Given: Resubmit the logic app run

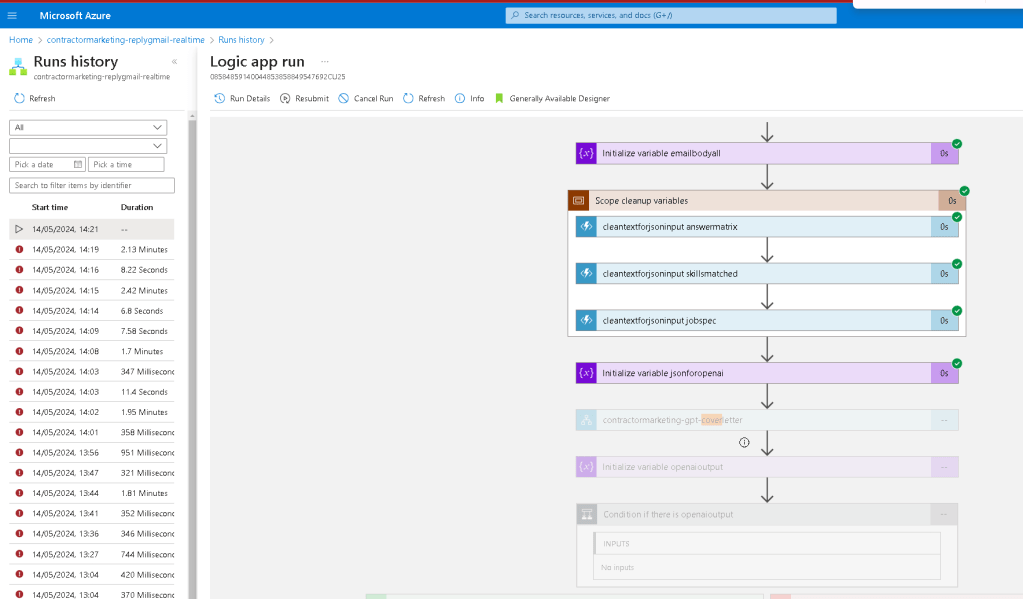Looking at the screenshot, I should [x=305, y=99].
